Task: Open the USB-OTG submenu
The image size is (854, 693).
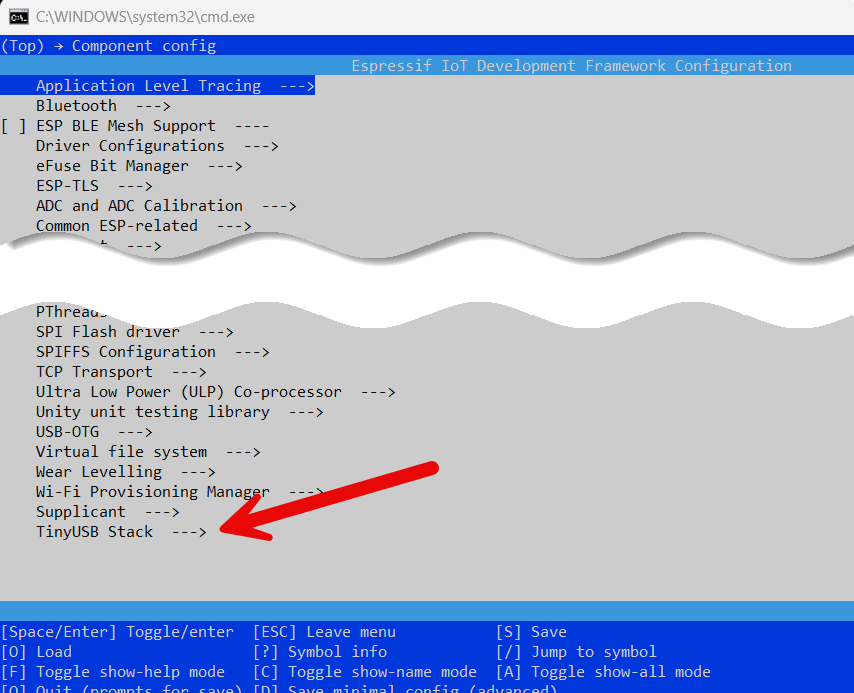Action: [68, 432]
